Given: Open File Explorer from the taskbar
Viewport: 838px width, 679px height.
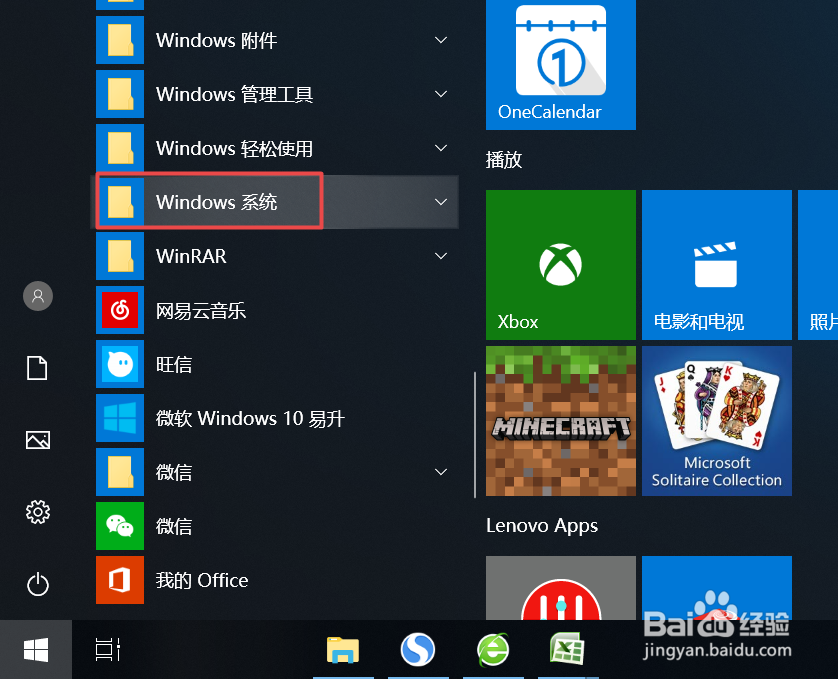Looking at the screenshot, I should tap(343, 650).
